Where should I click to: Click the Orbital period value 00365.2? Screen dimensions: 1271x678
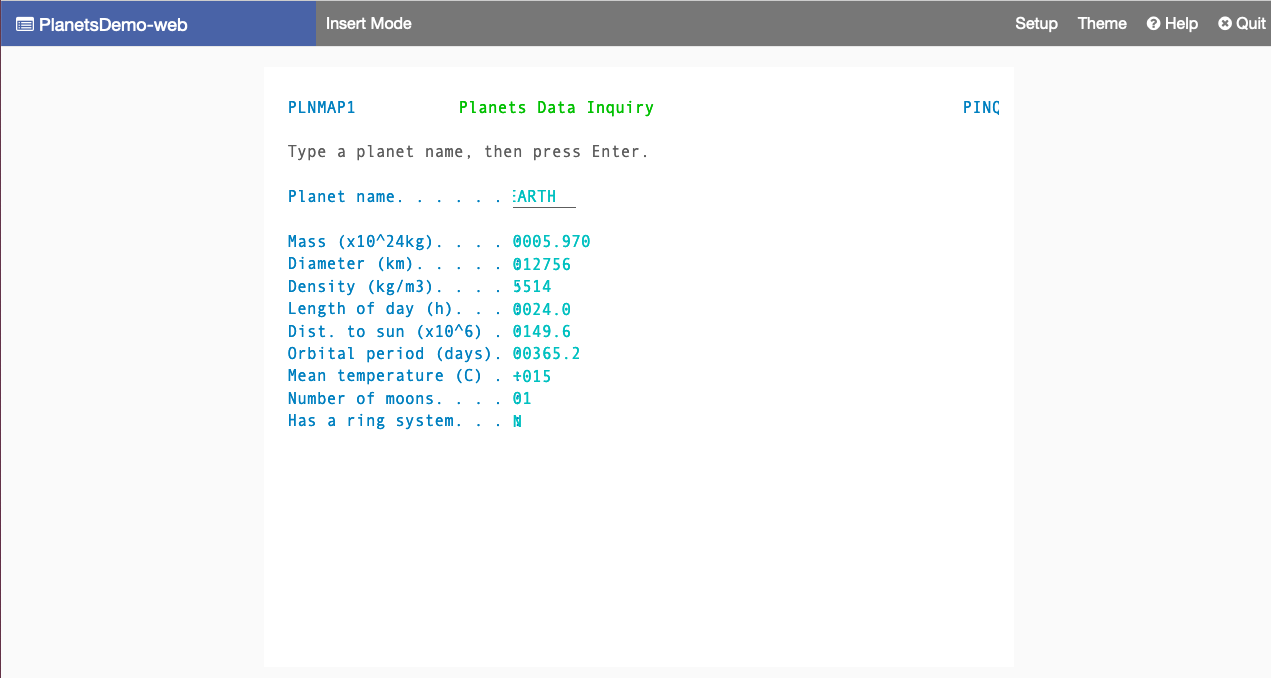coord(547,354)
